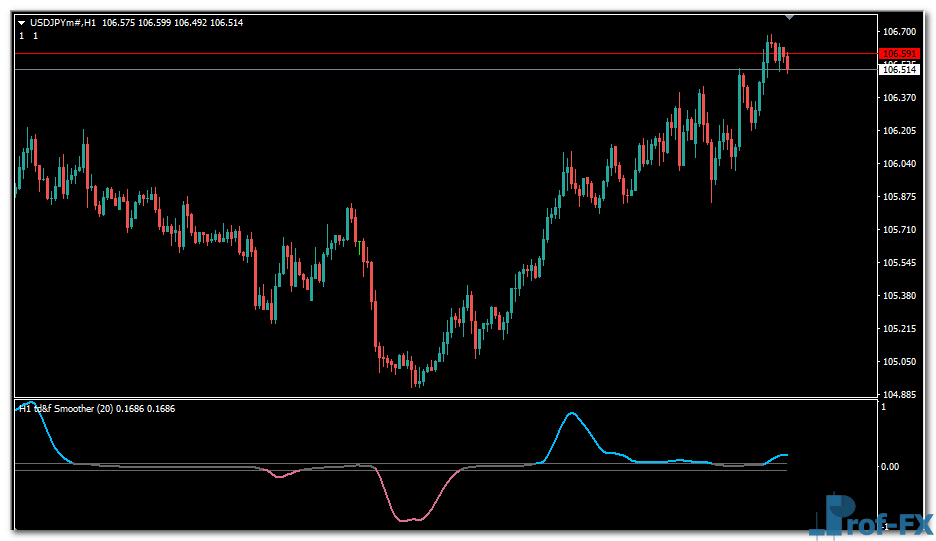The height and width of the screenshot is (541, 936).
Task: Click the 105.875 price scale label
Action: 900,197
